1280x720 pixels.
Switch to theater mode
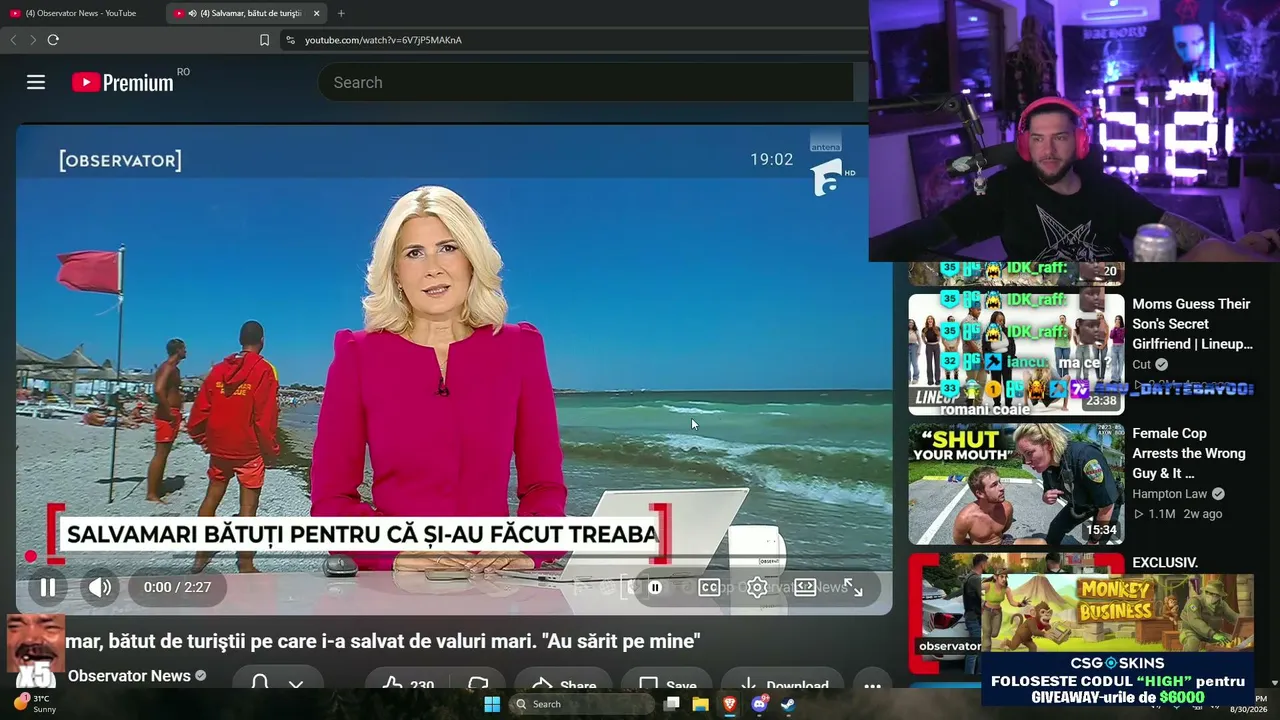(x=805, y=587)
